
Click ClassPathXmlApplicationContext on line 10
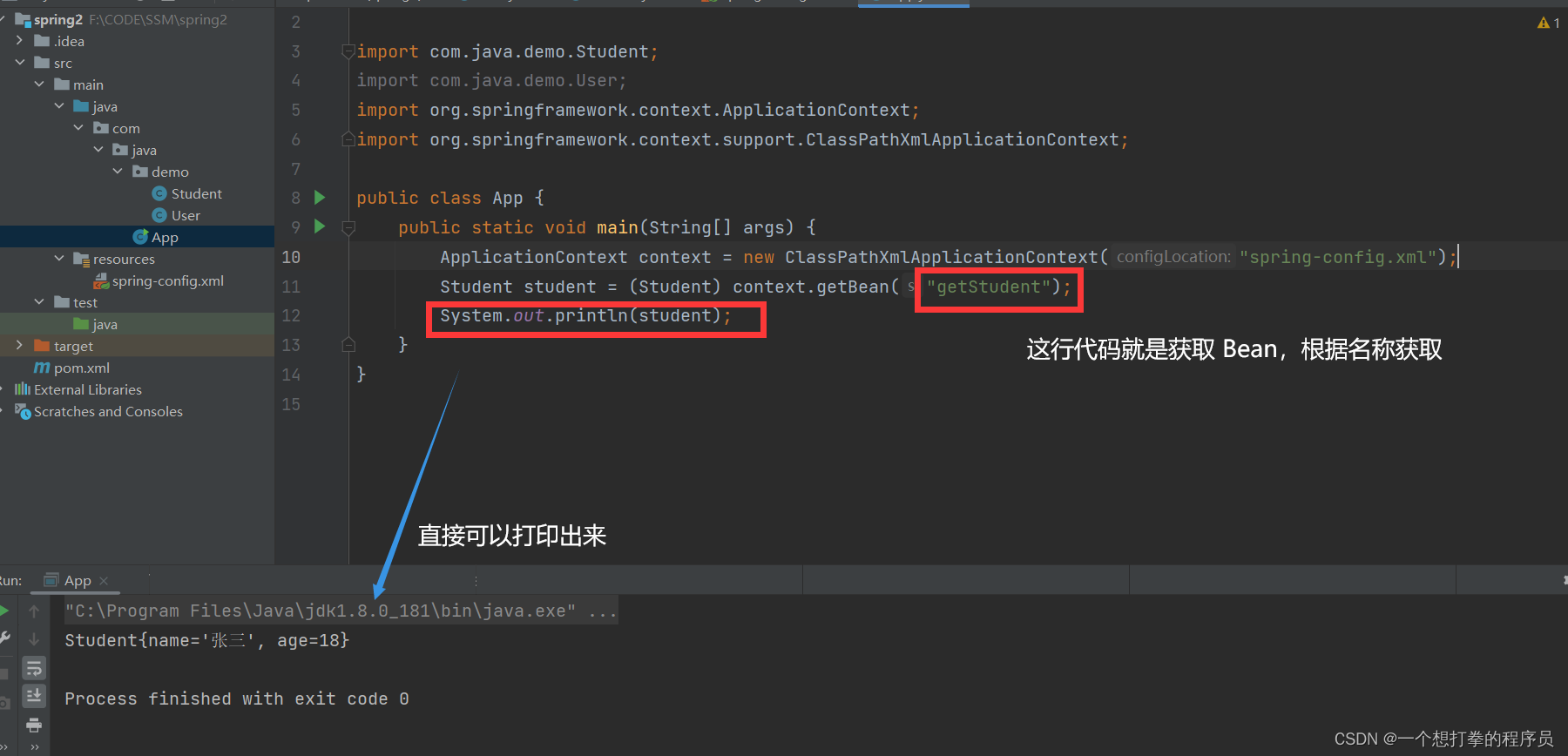tap(942, 257)
